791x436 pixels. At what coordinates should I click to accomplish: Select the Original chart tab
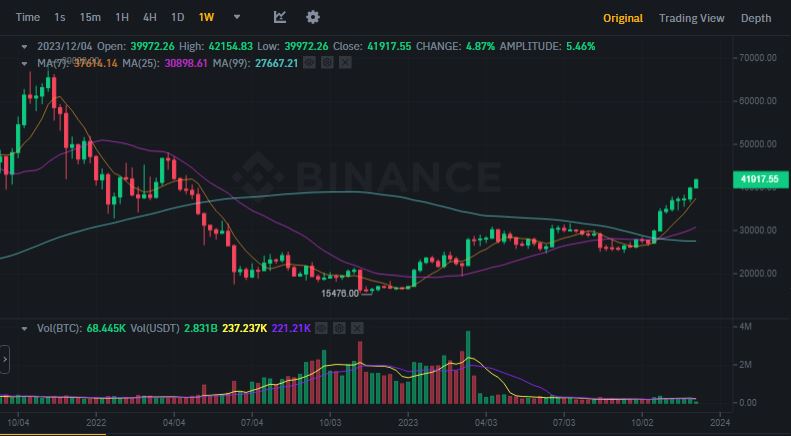coord(622,18)
